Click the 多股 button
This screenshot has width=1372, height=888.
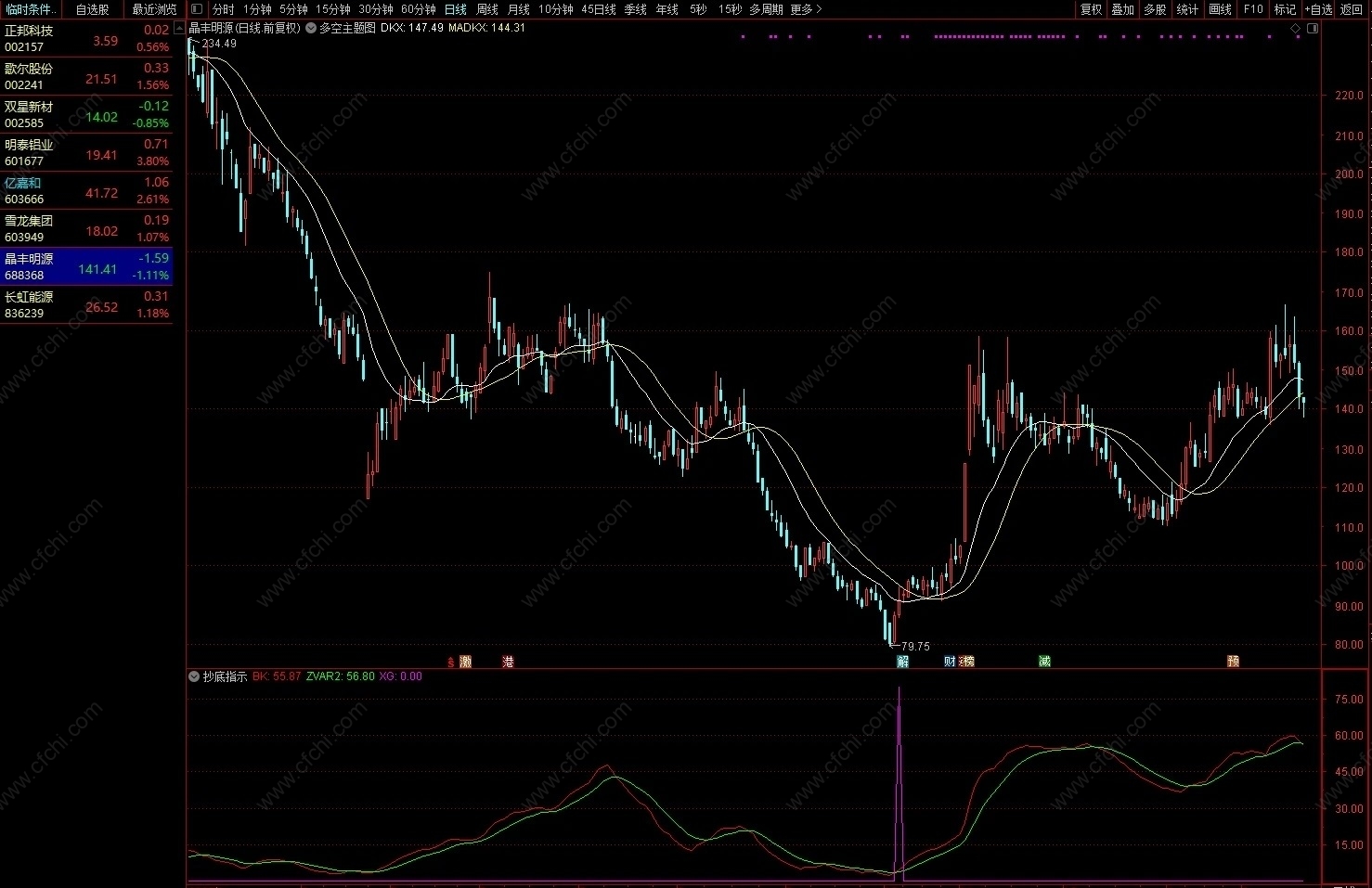click(x=1155, y=9)
